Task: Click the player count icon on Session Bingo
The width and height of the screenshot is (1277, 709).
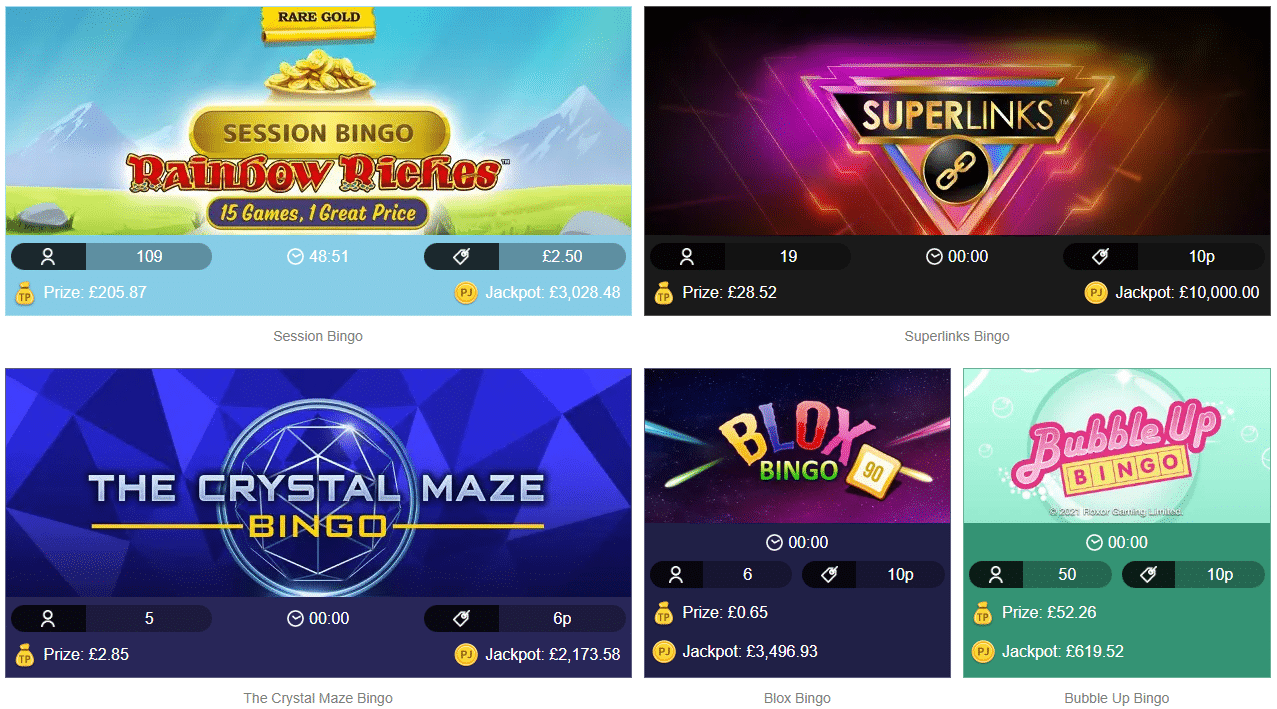Action: coord(47,257)
